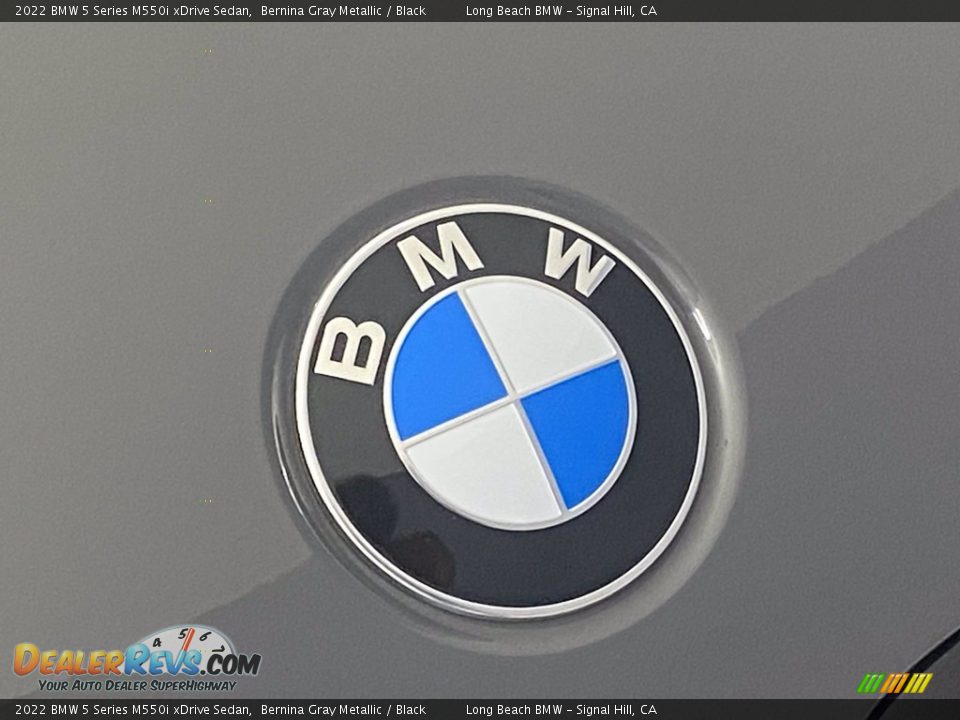Screen dimensions: 960x720
Task: Click the top caption "2022 BMW 5 Series M550i xDrive Sedan"
Action: (133, 10)
